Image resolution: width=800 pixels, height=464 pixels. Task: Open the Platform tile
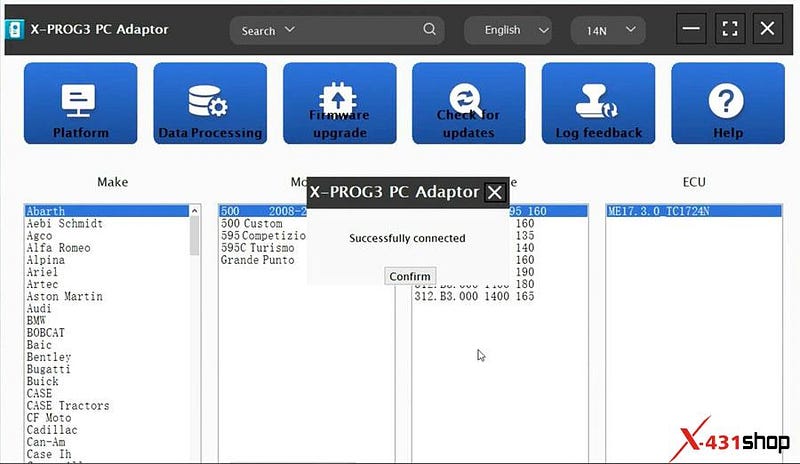81,103
